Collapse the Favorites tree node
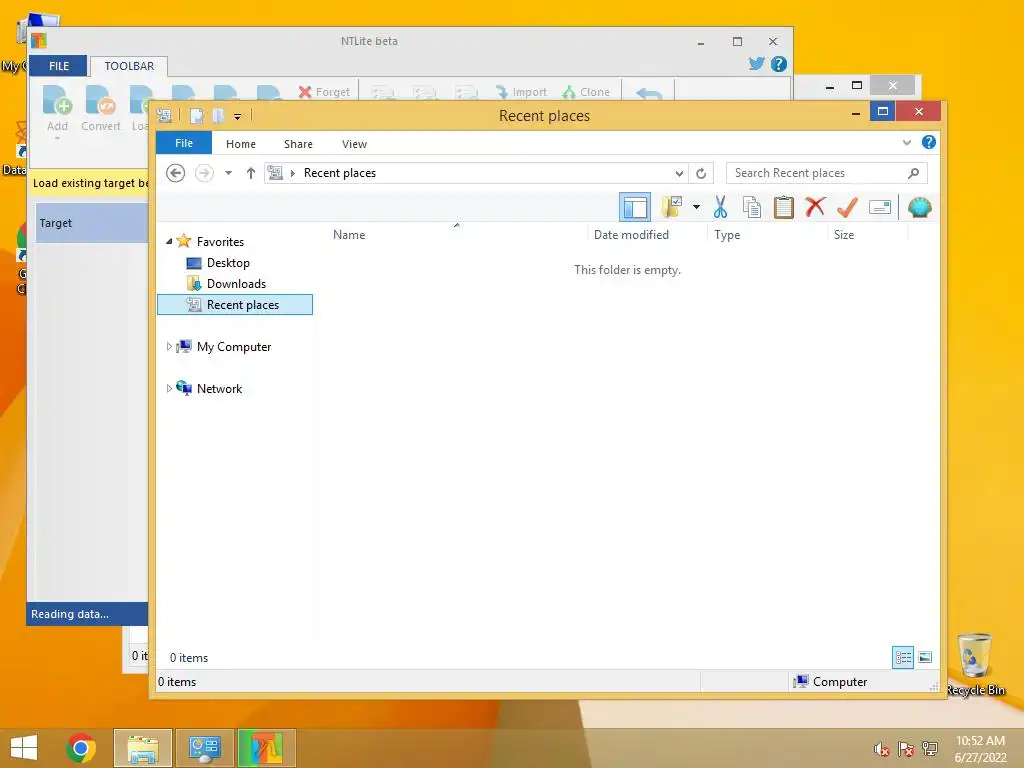The width and height of the screenshot is (1024, 768). pos(169,241)
